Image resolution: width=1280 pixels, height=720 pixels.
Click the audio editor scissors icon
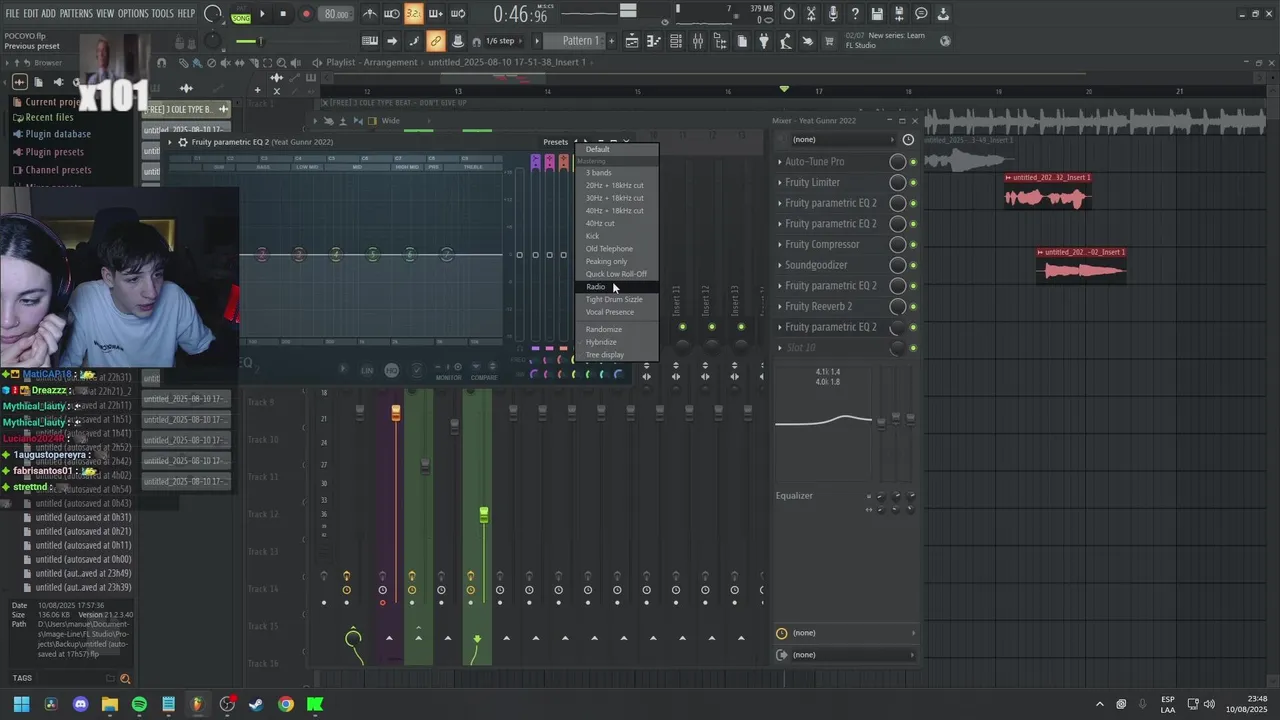811,14
